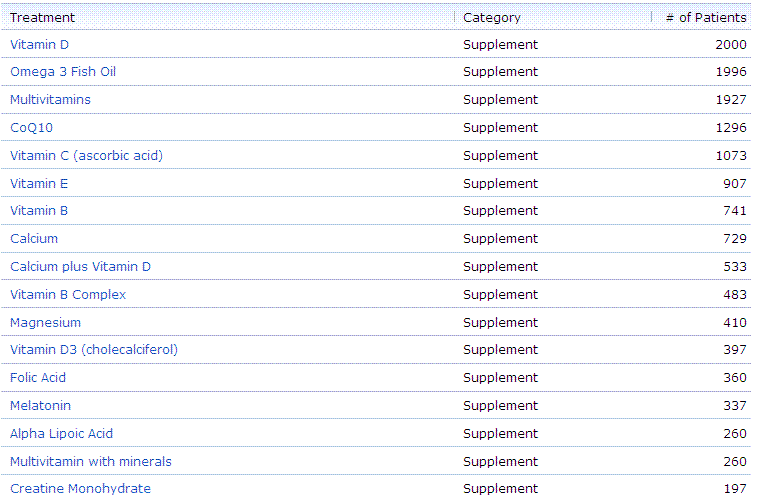Viewport: 778px width, 497px height.
Task: Click the Folic Acid link
Action: click(x=38, y=378)
